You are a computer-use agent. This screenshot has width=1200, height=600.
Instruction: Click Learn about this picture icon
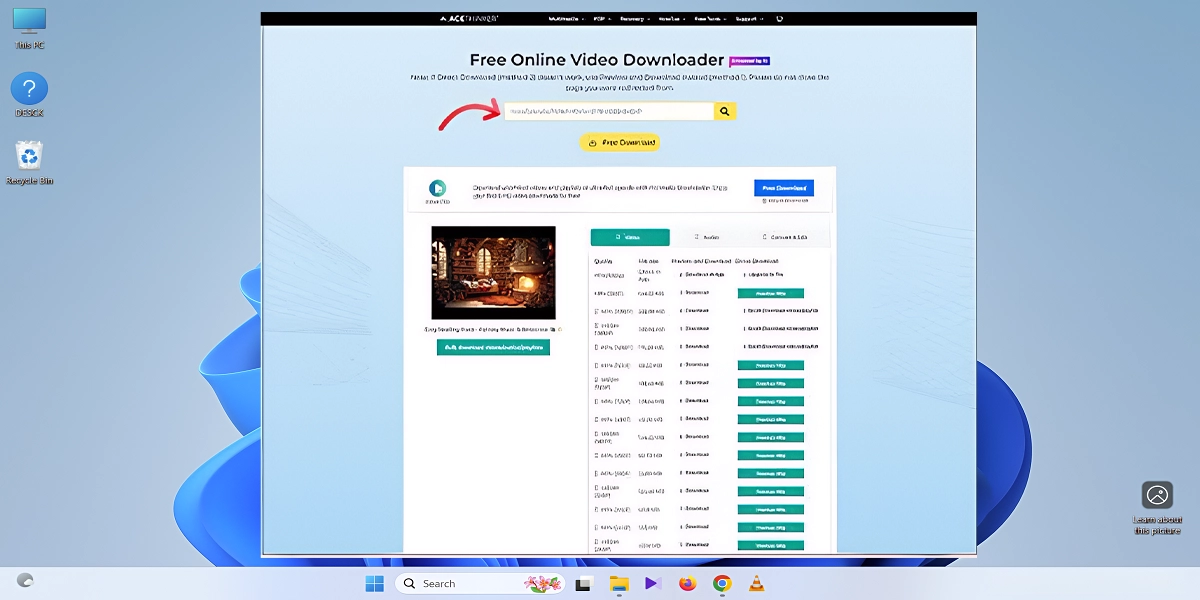coord(1157,508)
